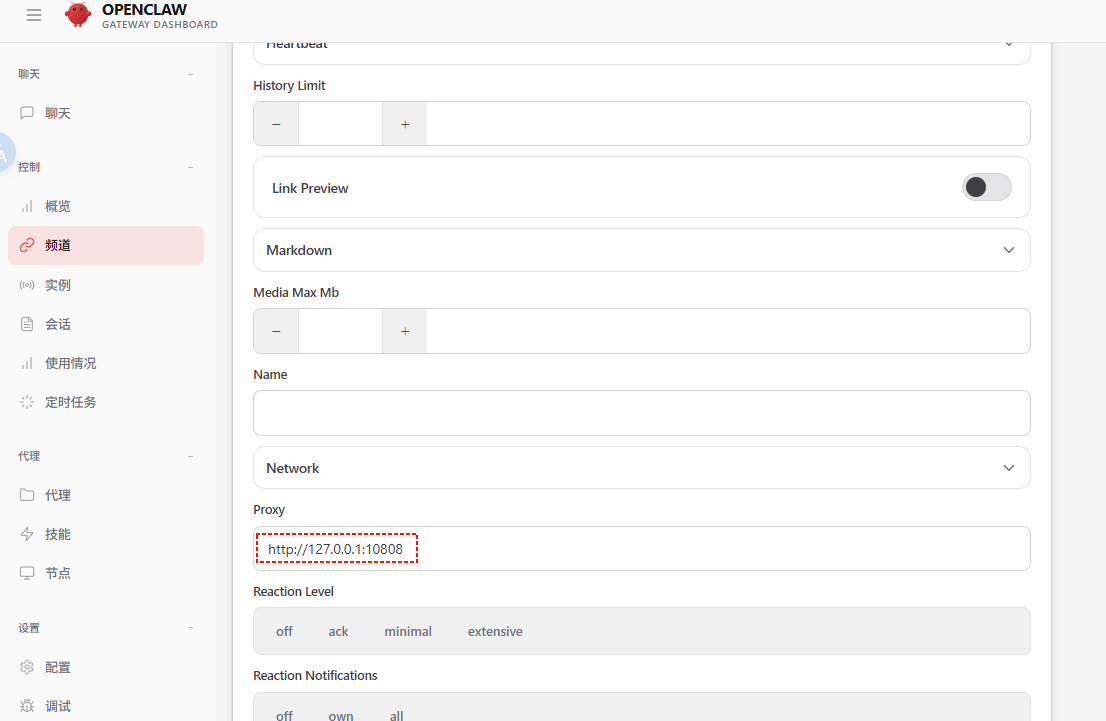The image size is (1106, 721).
Task: Click the Name input field
Action: 641,413
